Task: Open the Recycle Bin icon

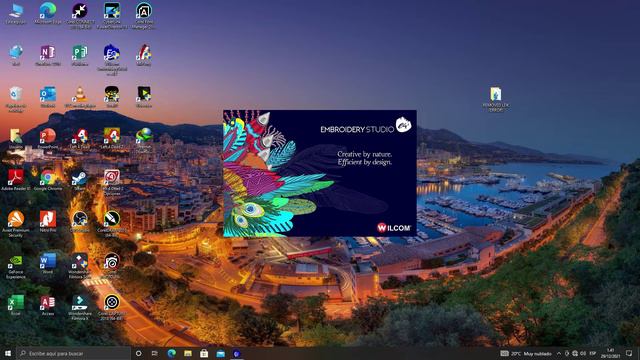Action: [x=16, y=99]
